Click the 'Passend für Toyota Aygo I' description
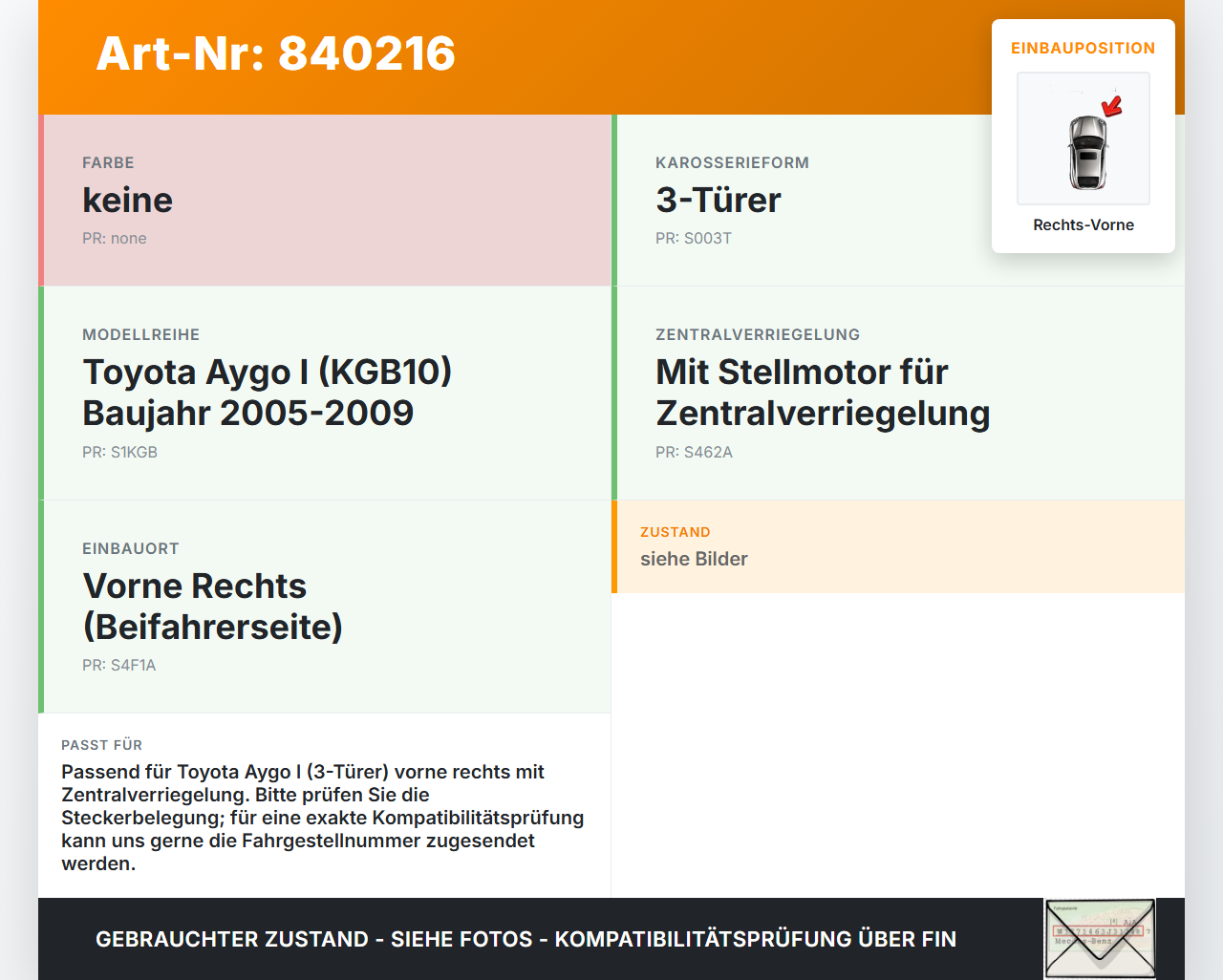 (323, 818)
